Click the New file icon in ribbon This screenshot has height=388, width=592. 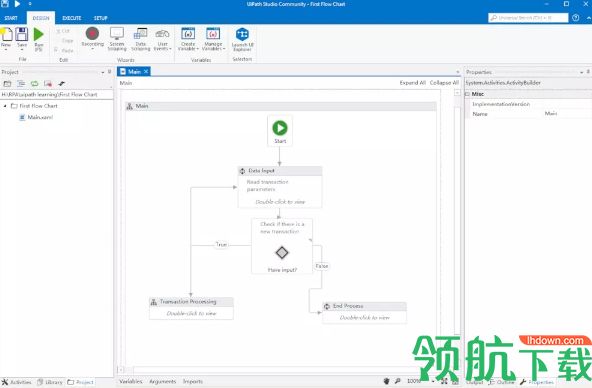[6, 34]
